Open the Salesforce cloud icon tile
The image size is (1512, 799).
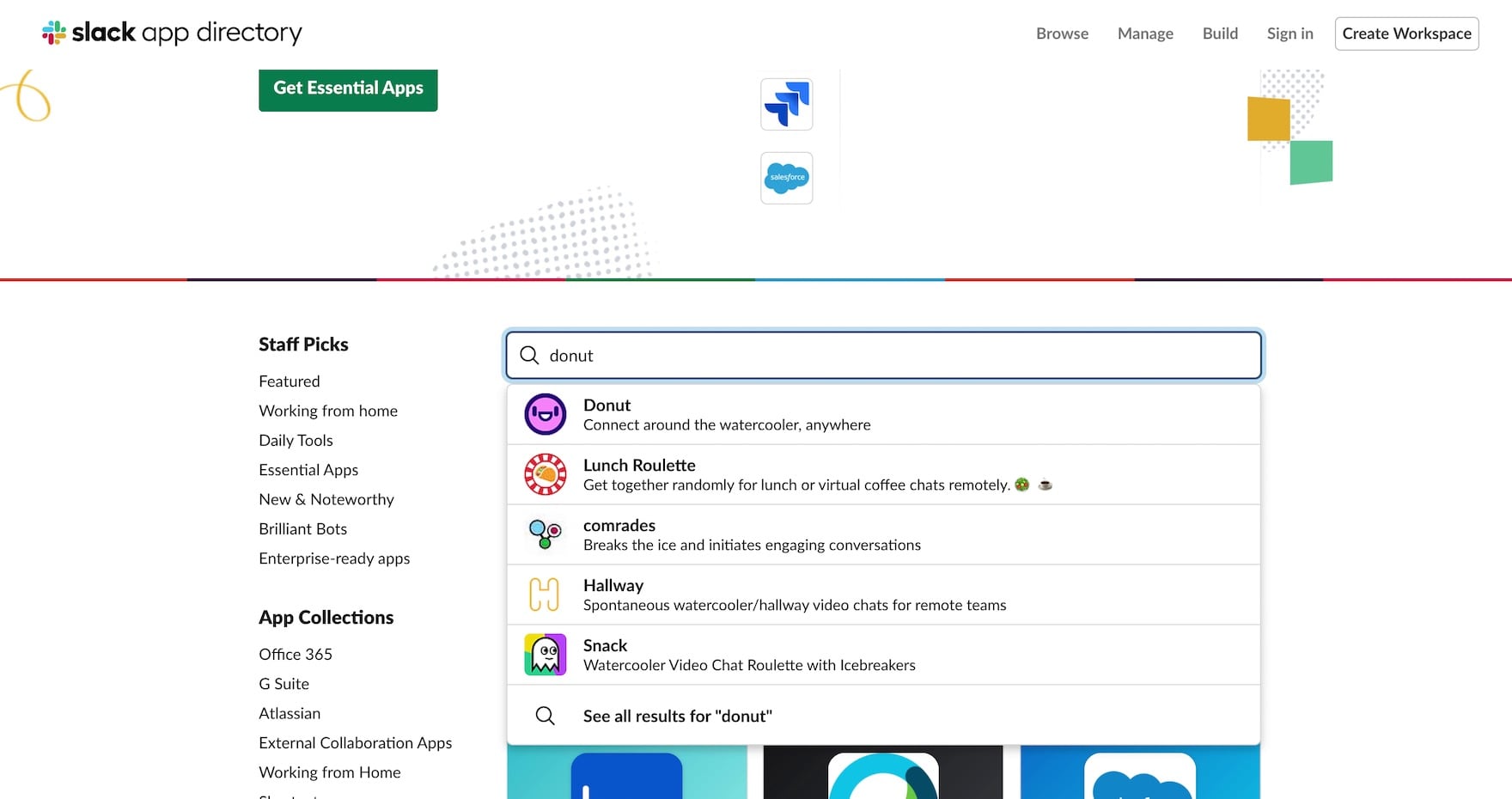coord(786,178)
